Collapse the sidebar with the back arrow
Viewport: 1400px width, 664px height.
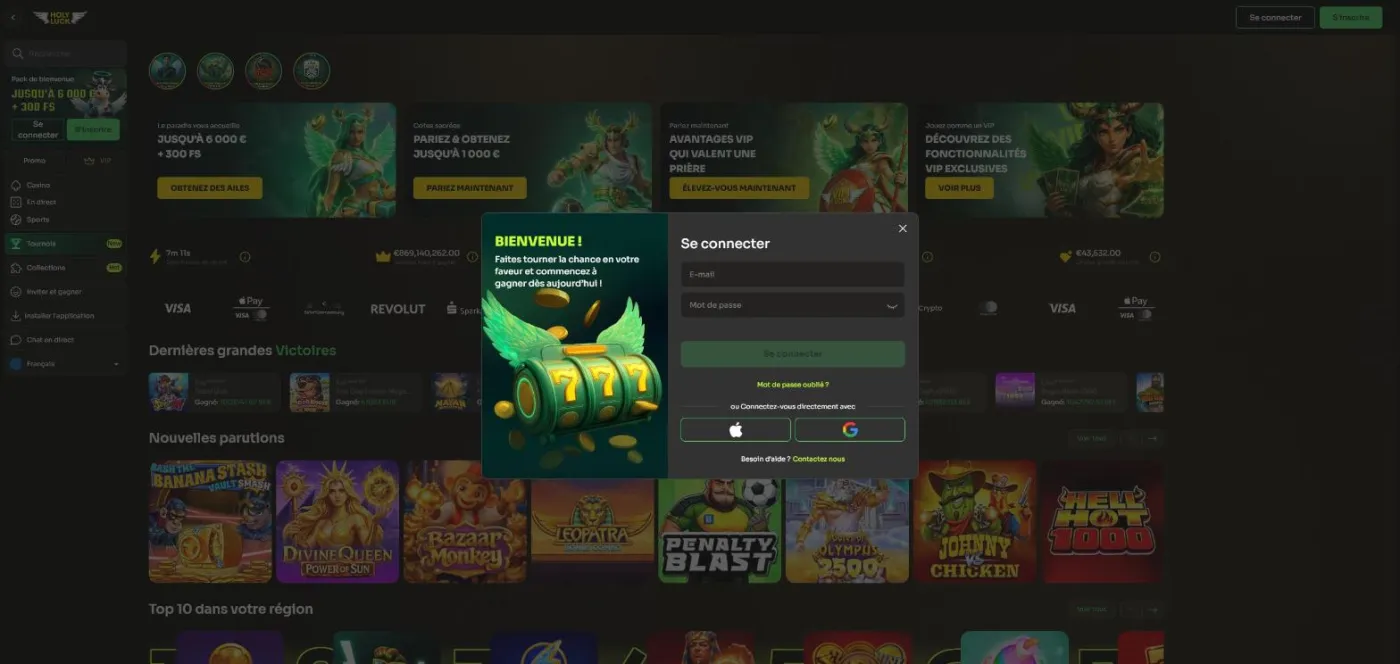[13, 18]
